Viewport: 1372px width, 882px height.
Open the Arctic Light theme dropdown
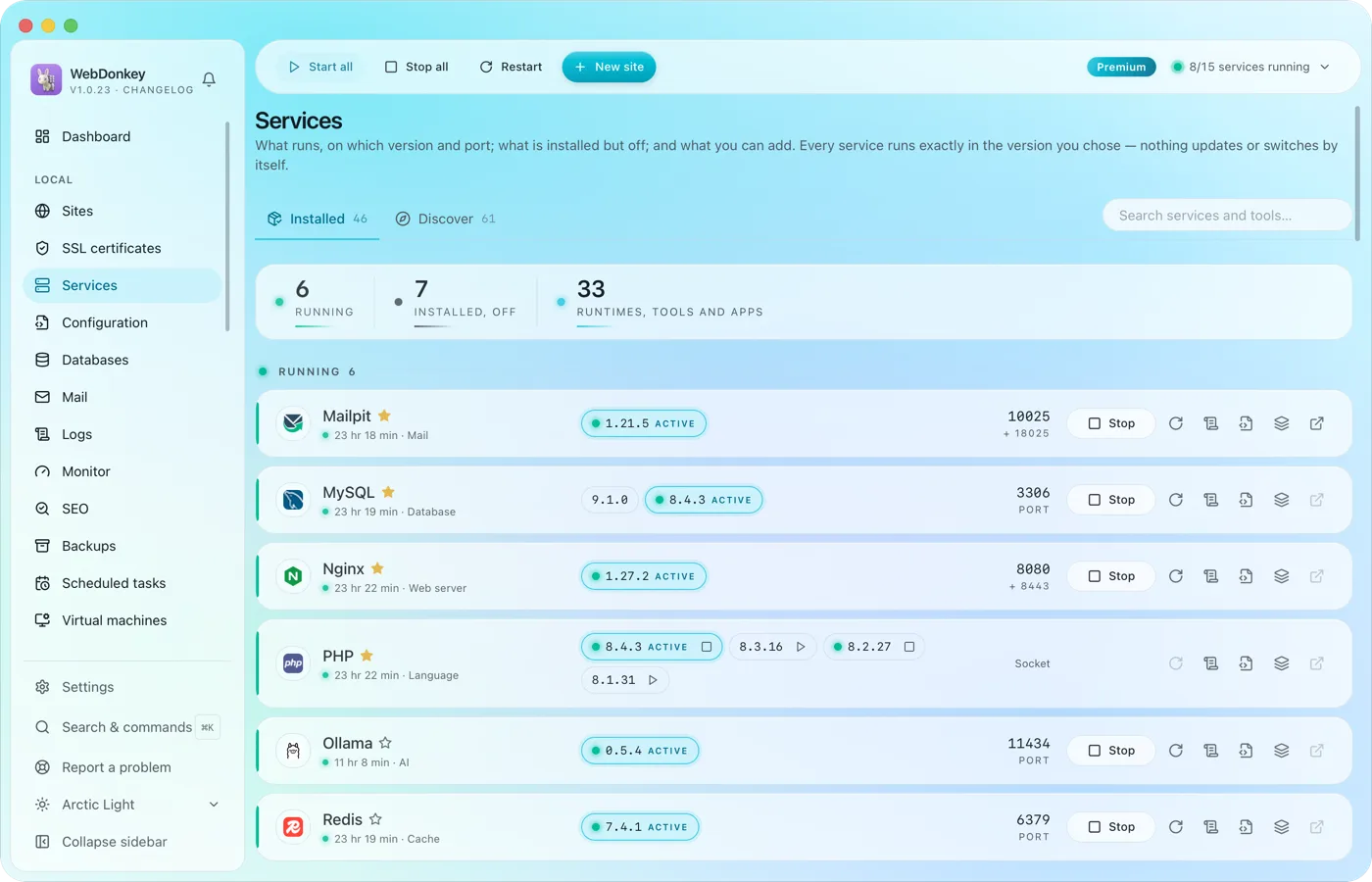tap(126, 805)
